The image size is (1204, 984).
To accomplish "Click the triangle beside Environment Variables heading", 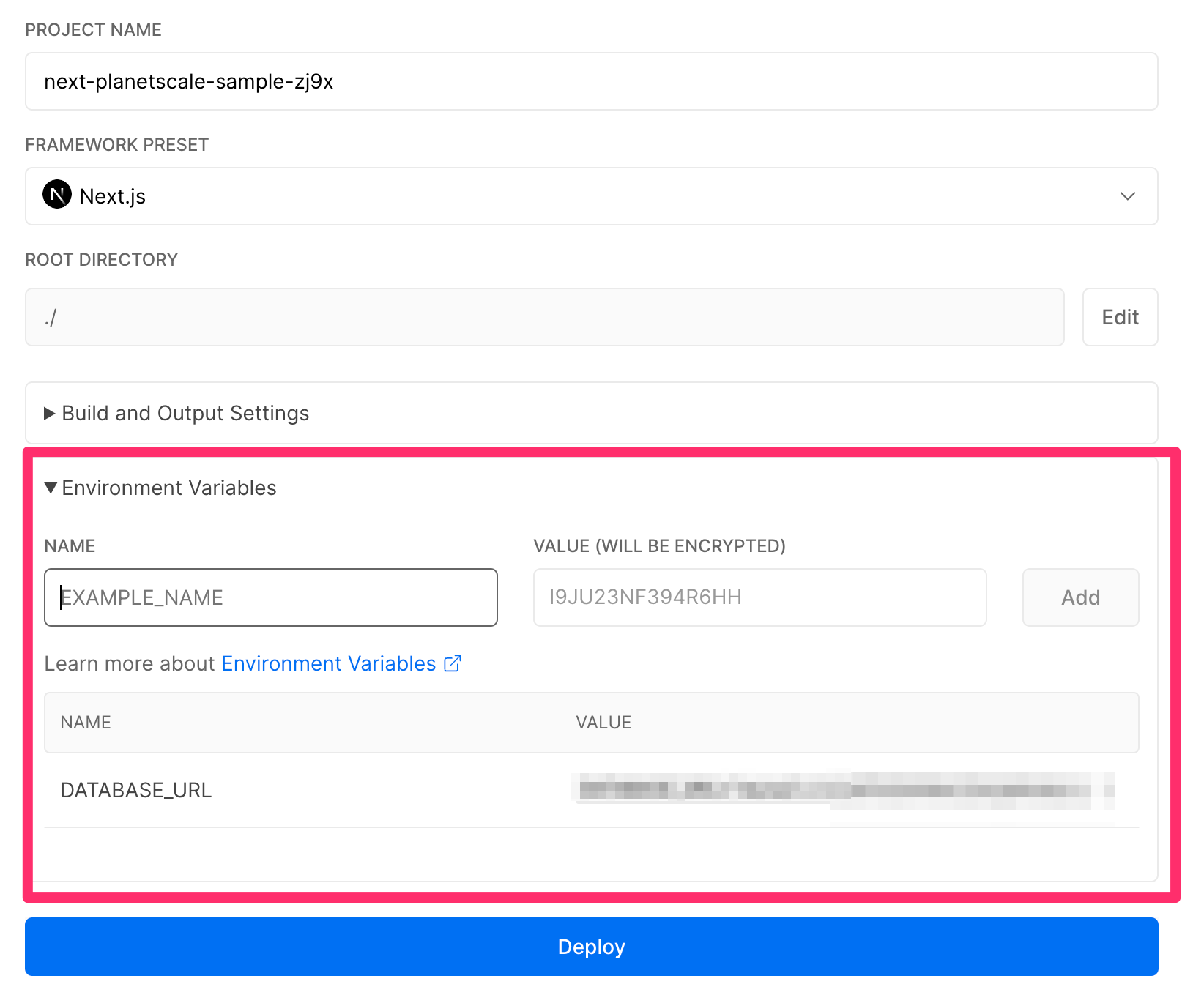I will [x=50, y=488].
